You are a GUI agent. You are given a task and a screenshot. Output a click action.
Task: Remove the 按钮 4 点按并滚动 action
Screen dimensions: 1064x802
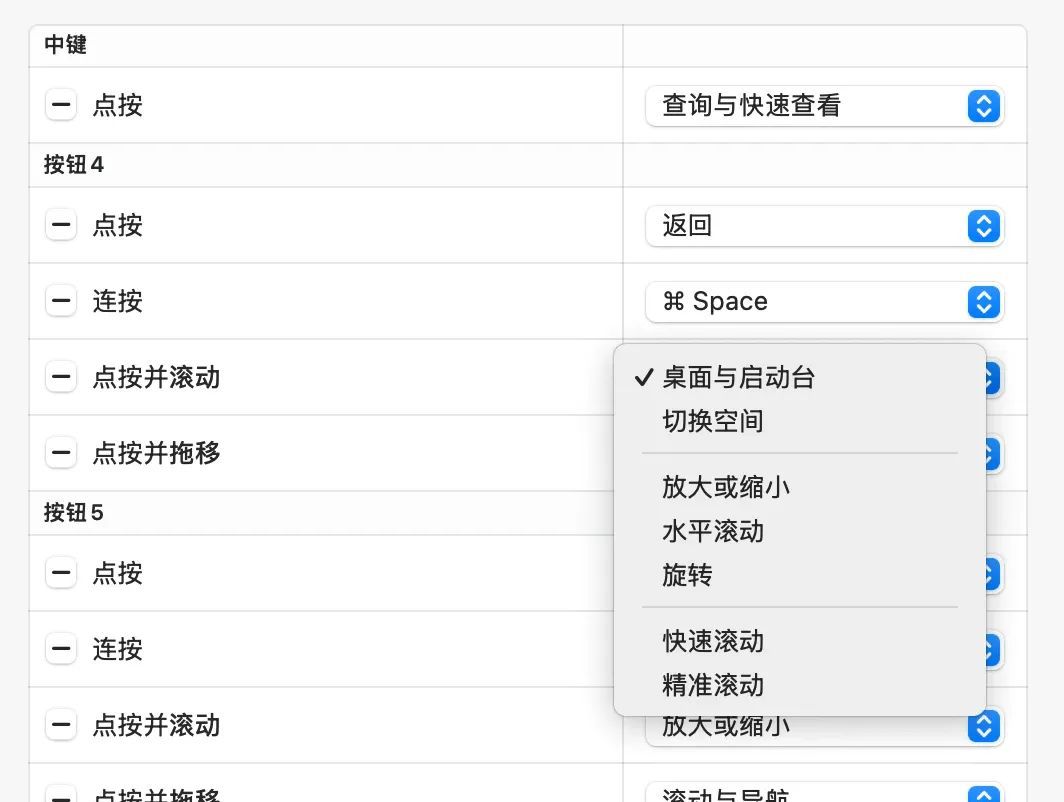coord(60,377)
